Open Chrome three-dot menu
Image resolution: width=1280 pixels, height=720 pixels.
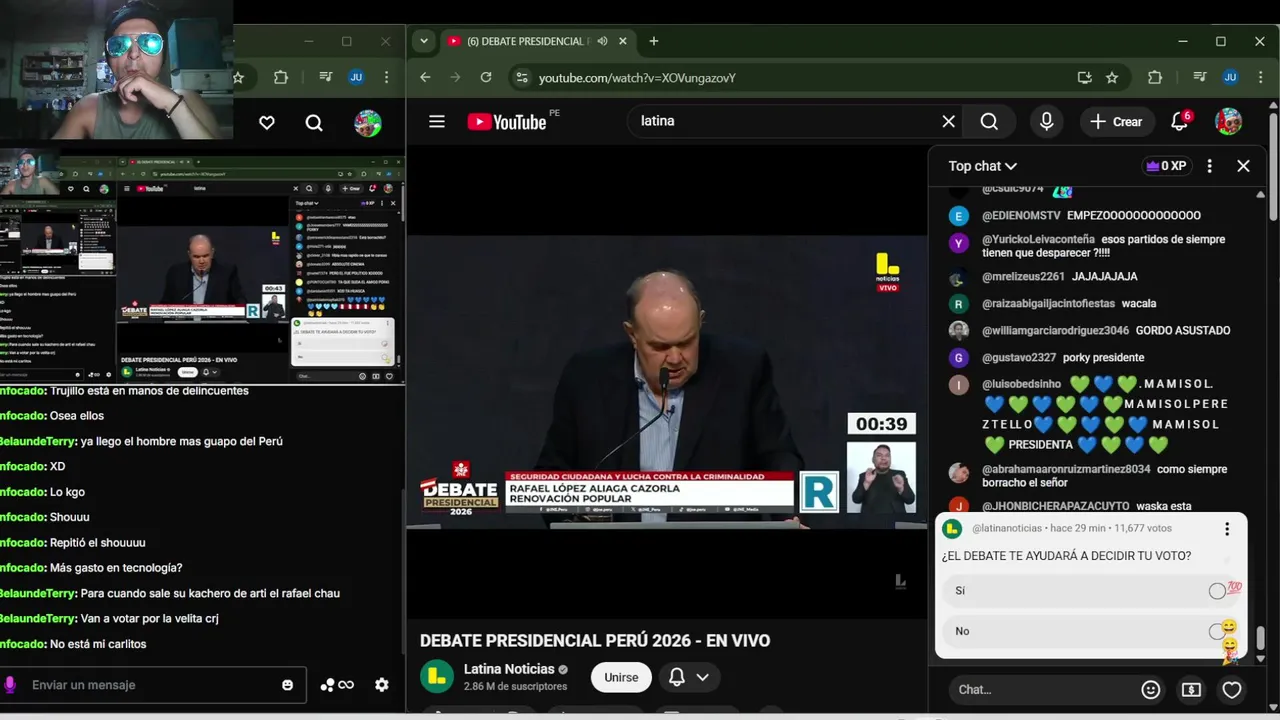pos(1260,77)
